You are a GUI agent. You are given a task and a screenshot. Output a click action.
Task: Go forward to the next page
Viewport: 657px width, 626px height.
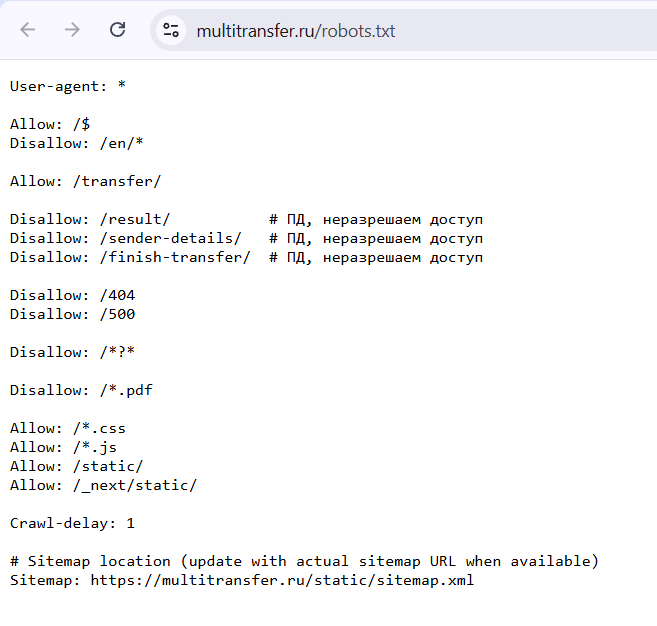72,30
